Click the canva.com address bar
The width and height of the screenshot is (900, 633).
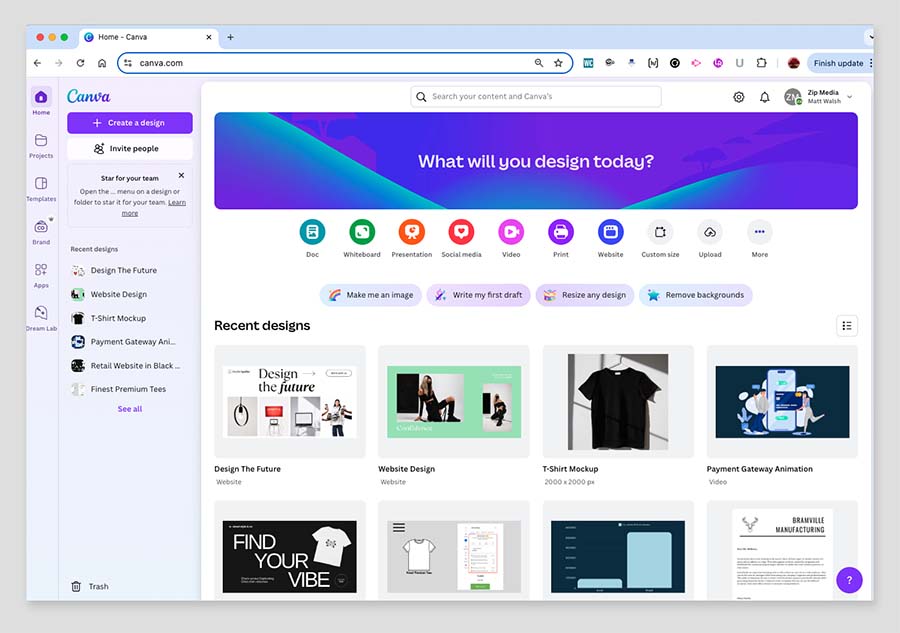[344, 63]
